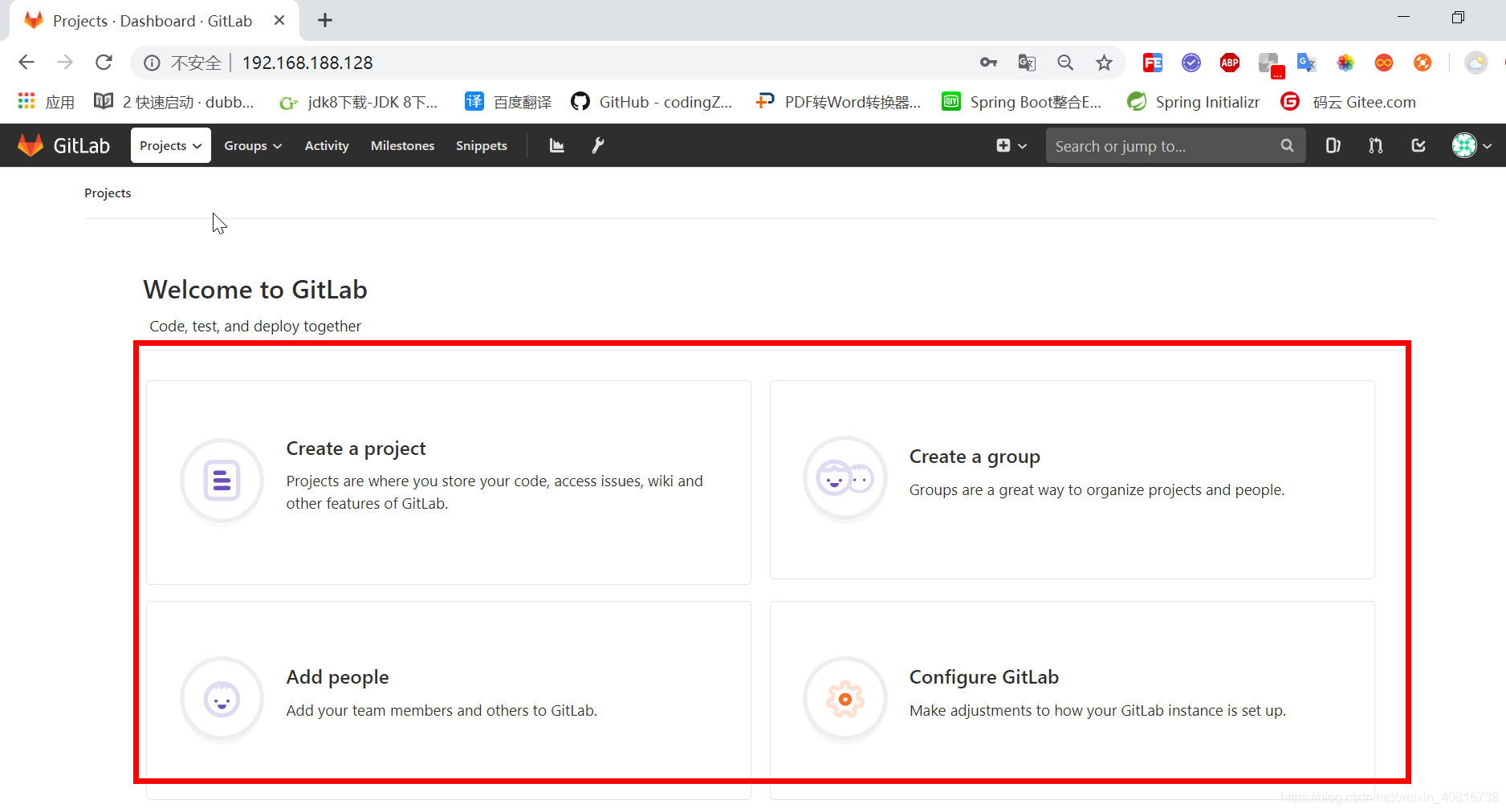Open the 快速启动 dubbo bookmark
This screenshot has height=812, width=1506.
pyautogui.click(x=174, y=102)
